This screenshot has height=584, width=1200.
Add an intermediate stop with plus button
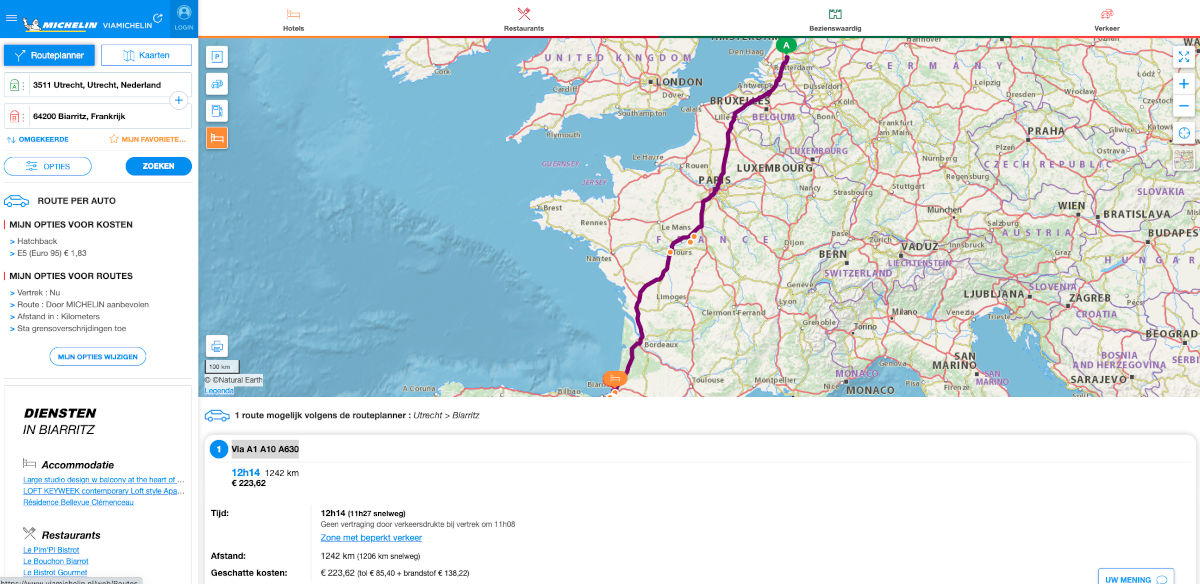pos(179,100)
